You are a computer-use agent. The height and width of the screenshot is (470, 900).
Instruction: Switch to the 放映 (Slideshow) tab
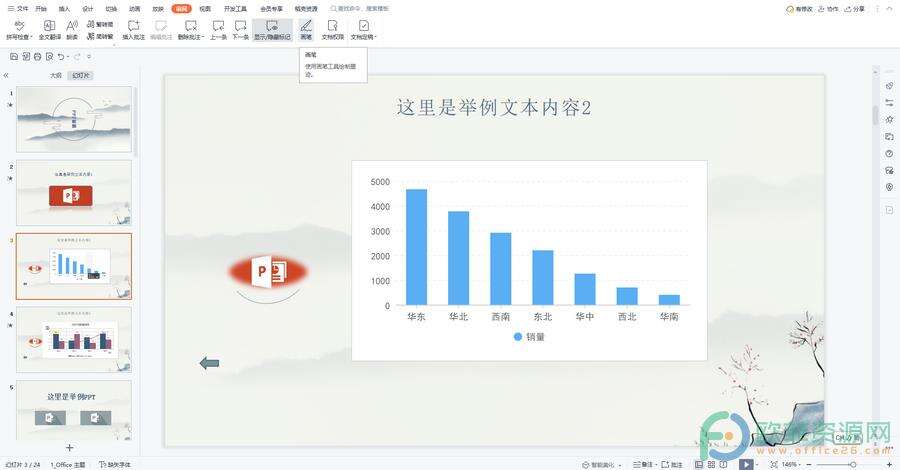158,9
